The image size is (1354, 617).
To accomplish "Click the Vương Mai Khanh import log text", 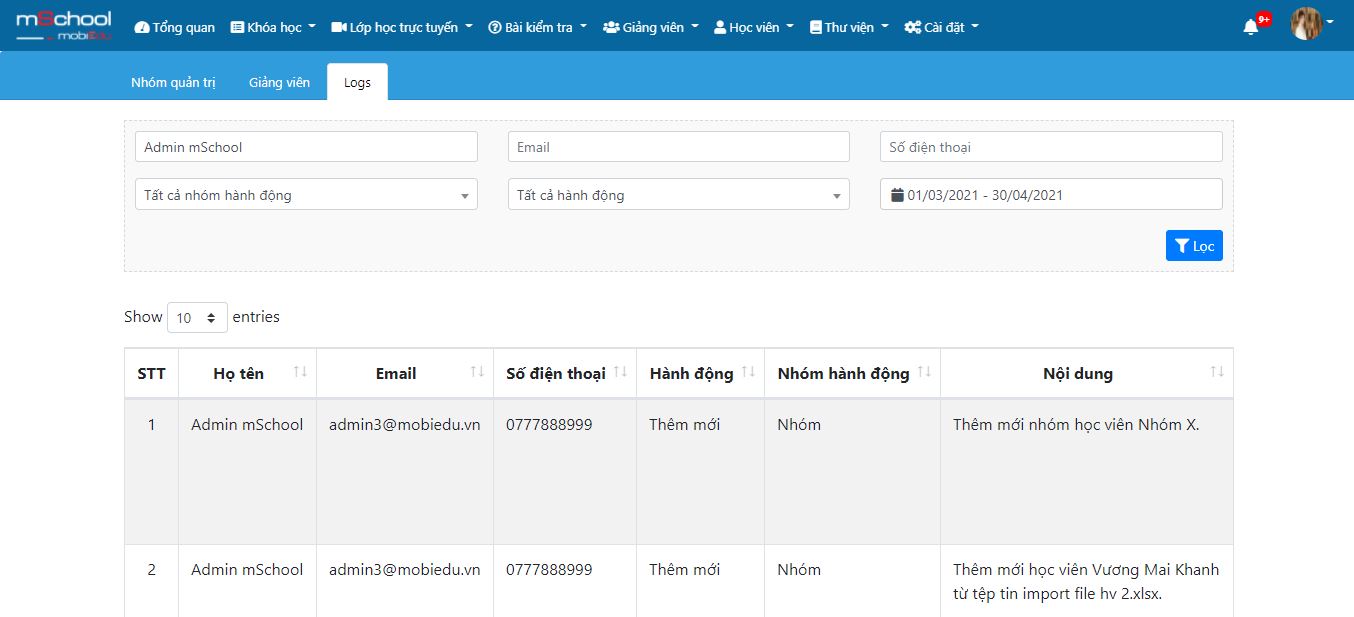I will coord(1086,581).
